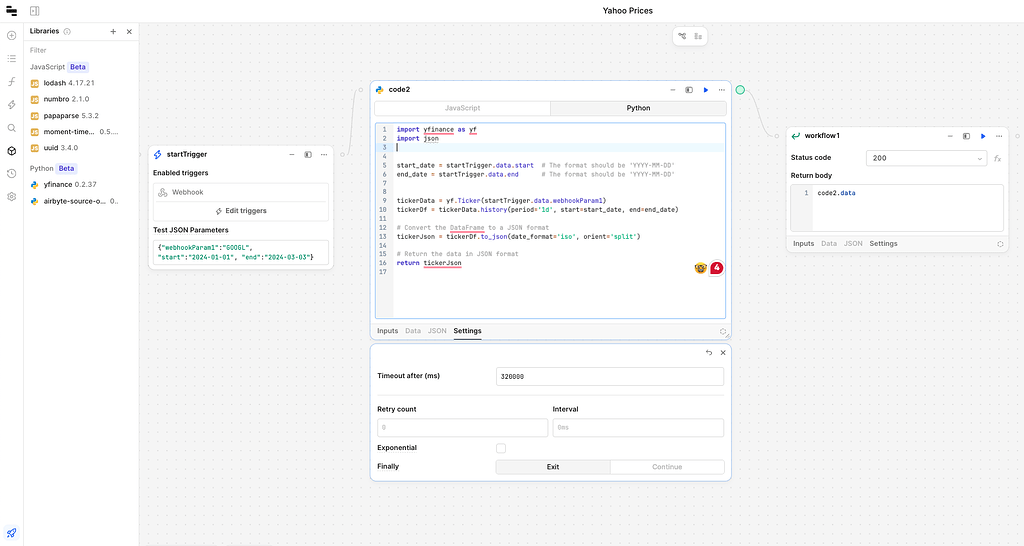The height and width of the screenshot is (546, 1024).
Task: Click the Test JSON Parameters editor
Action: click(241, 253)
